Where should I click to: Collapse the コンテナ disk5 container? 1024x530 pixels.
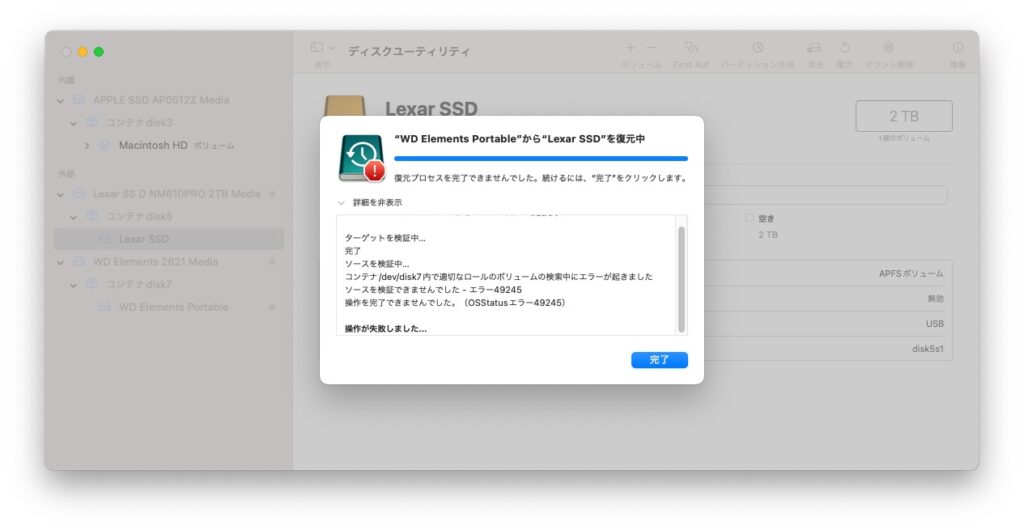74,217
